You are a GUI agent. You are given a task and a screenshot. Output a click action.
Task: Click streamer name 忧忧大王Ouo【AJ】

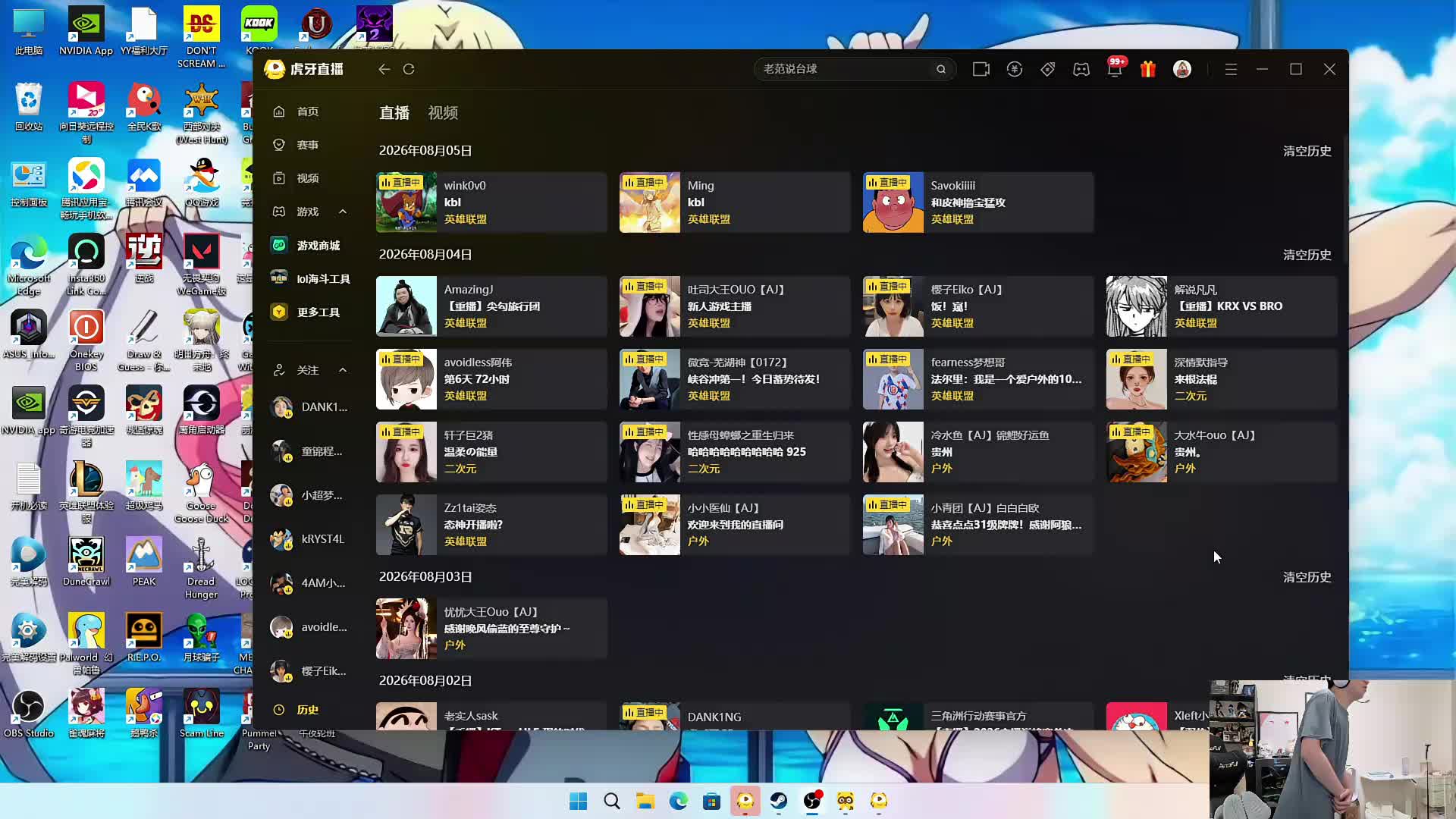pyautogui.click(x=491, y=612)
